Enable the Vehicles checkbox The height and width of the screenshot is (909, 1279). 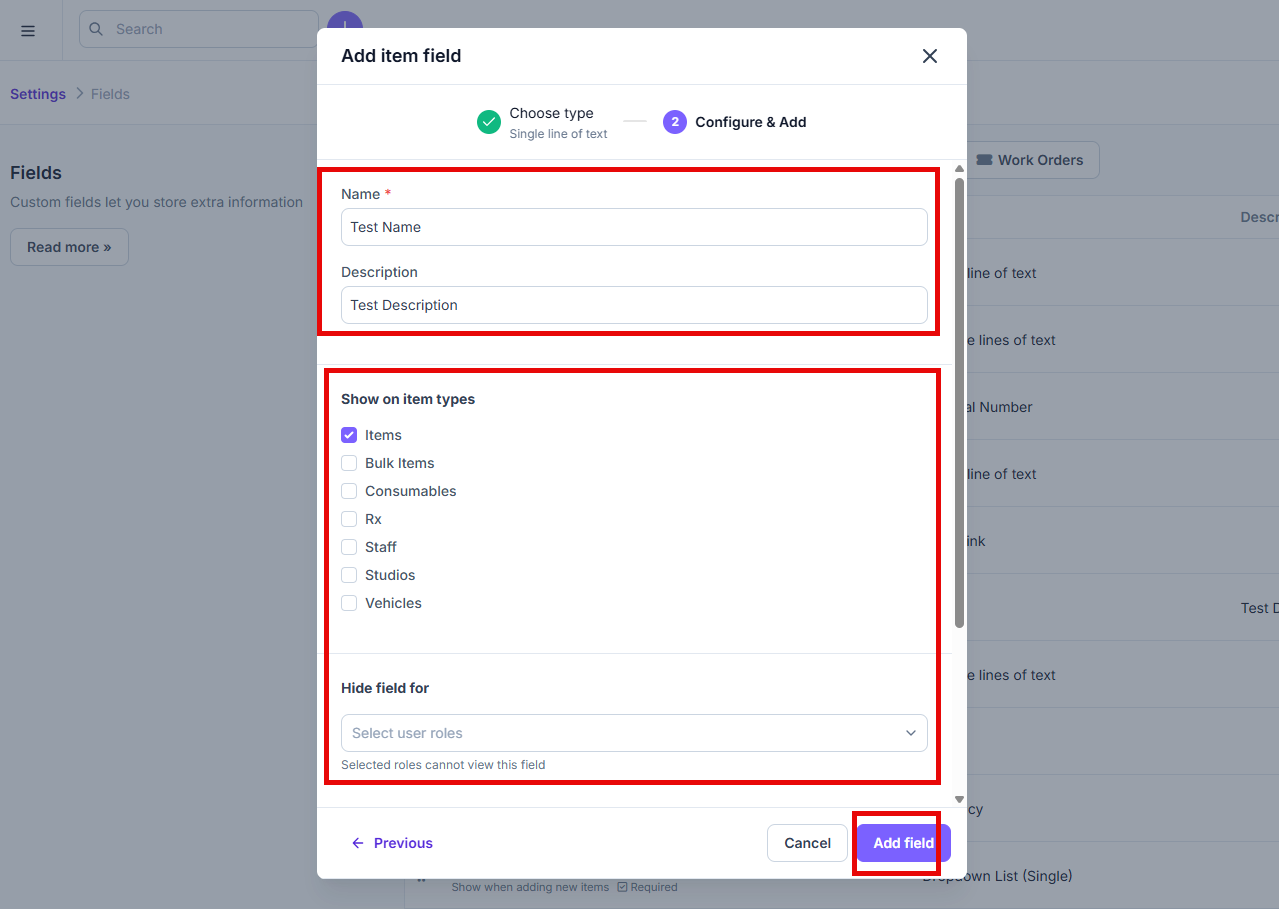[x=349, y=603]
